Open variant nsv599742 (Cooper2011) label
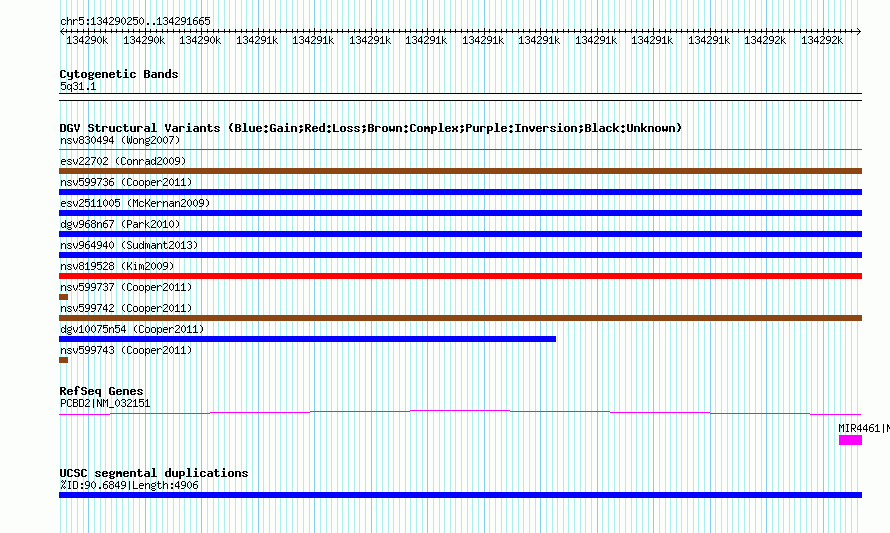Image resolution: width=890 pixels, height=533 pixels. [x=126, y=308]
